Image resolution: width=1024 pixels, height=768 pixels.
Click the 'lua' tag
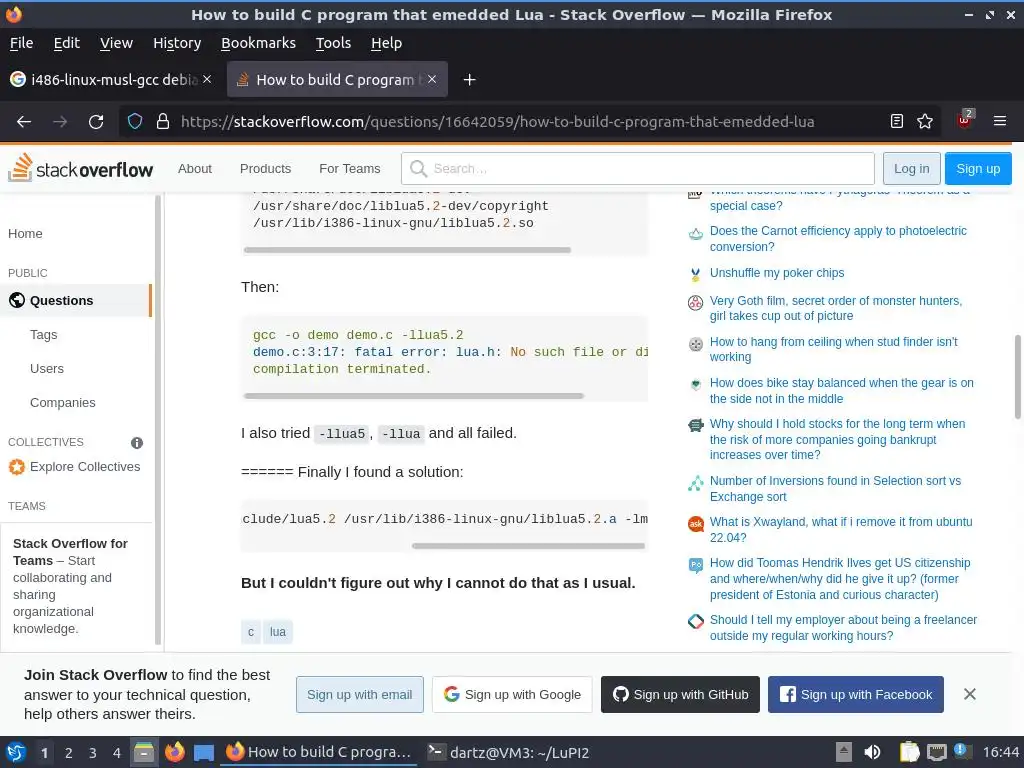278,632
